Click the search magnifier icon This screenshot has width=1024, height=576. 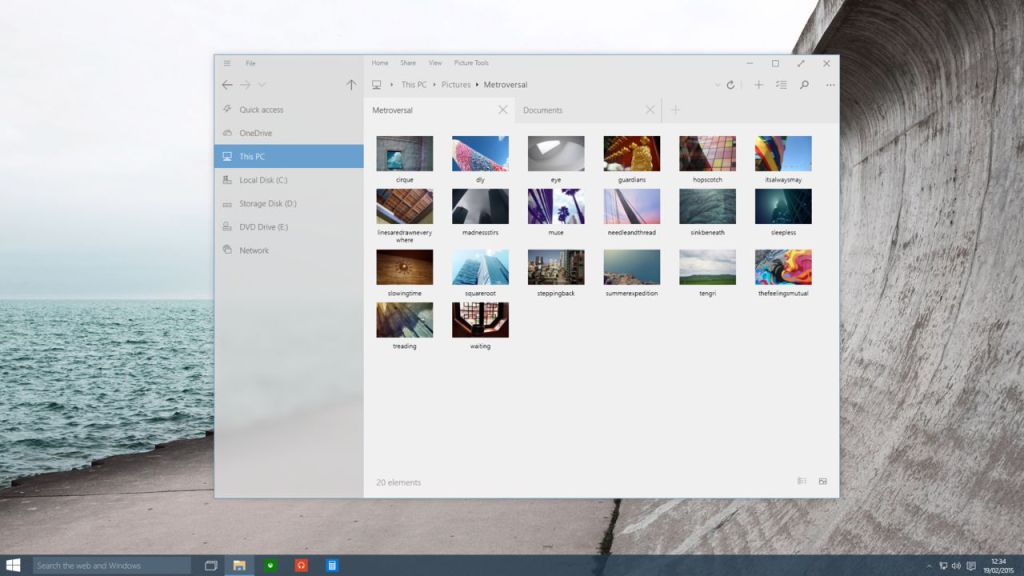tap(804, 85)
